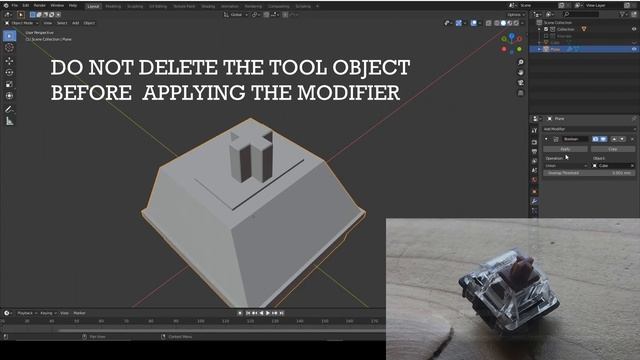Toggle X-ray mode in viewport header
Viewport: 640px width, 360px height.
pos(489,23)
